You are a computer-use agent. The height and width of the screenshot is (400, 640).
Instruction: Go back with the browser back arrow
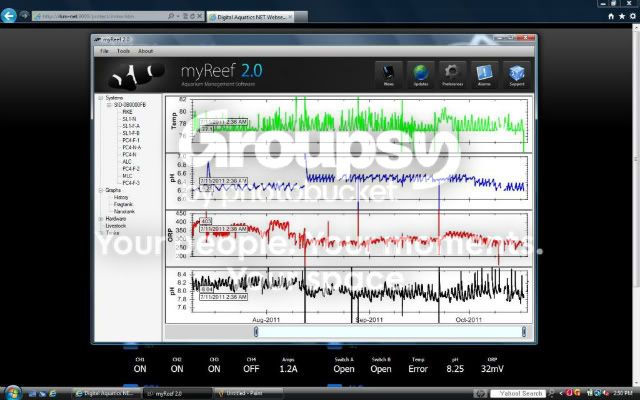point(8,16)
